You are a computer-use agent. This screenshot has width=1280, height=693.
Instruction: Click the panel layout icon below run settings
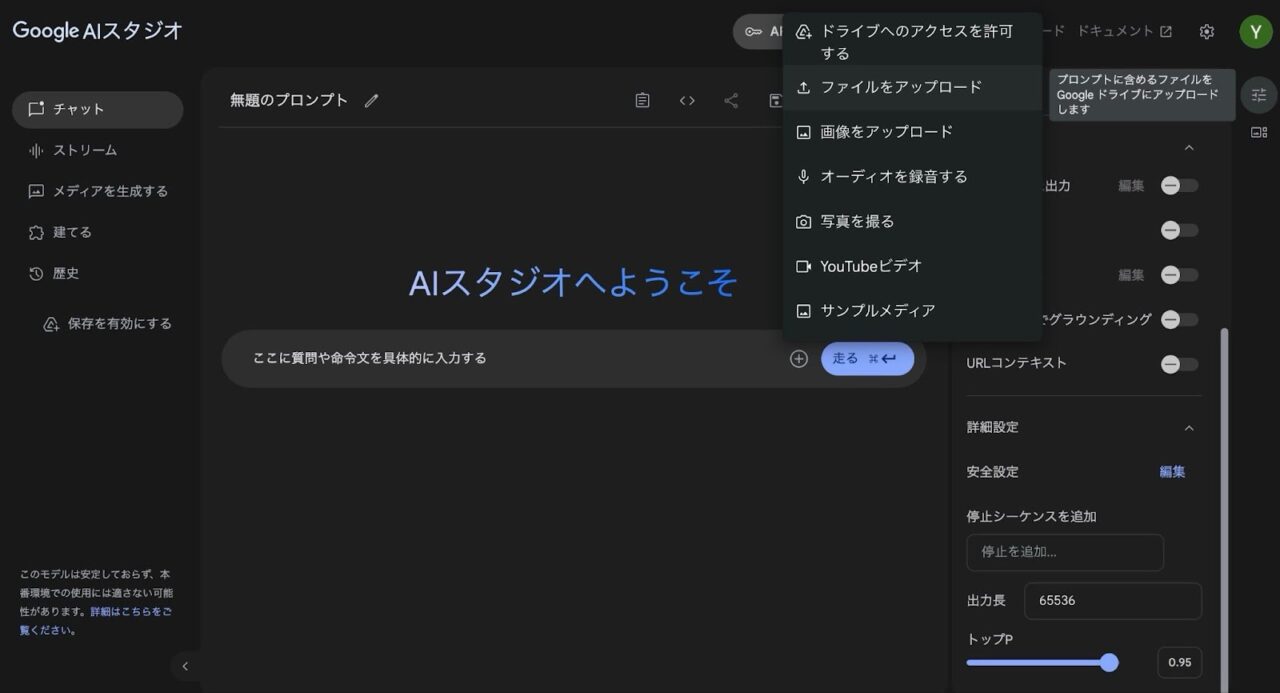coord(1259,133)
